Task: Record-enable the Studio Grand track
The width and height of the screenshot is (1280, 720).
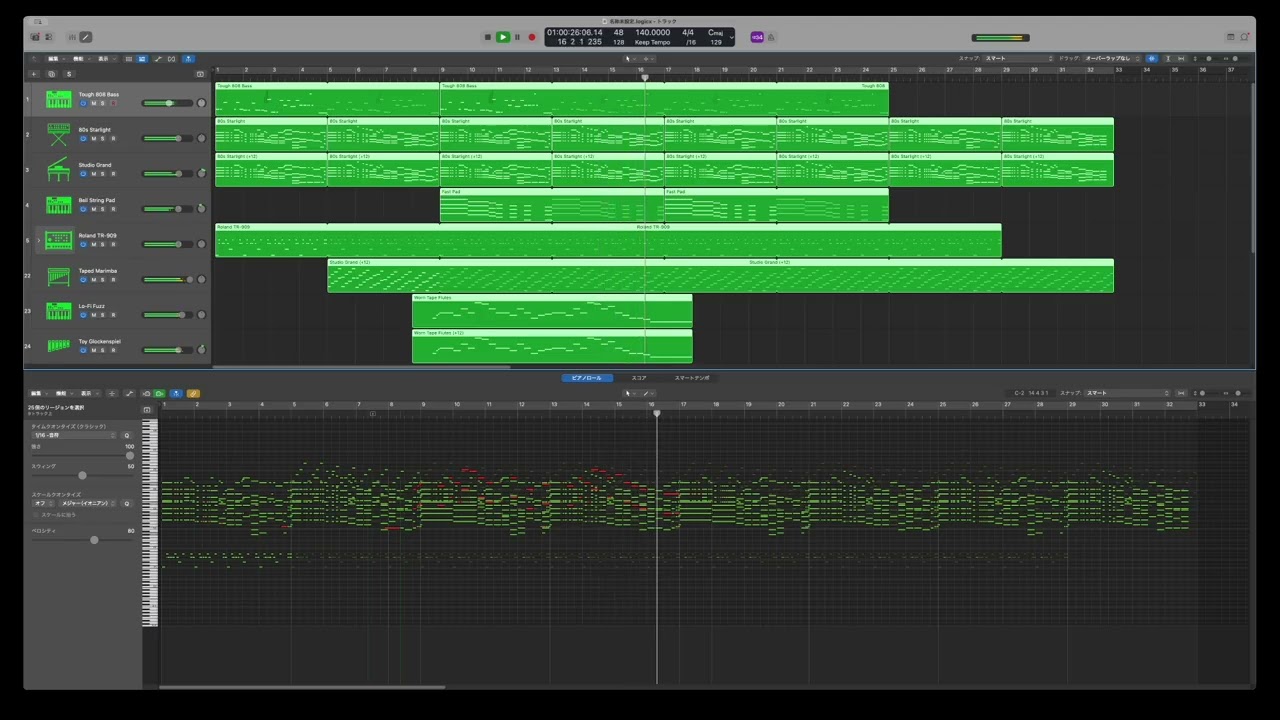Action: tap(112, 174)
